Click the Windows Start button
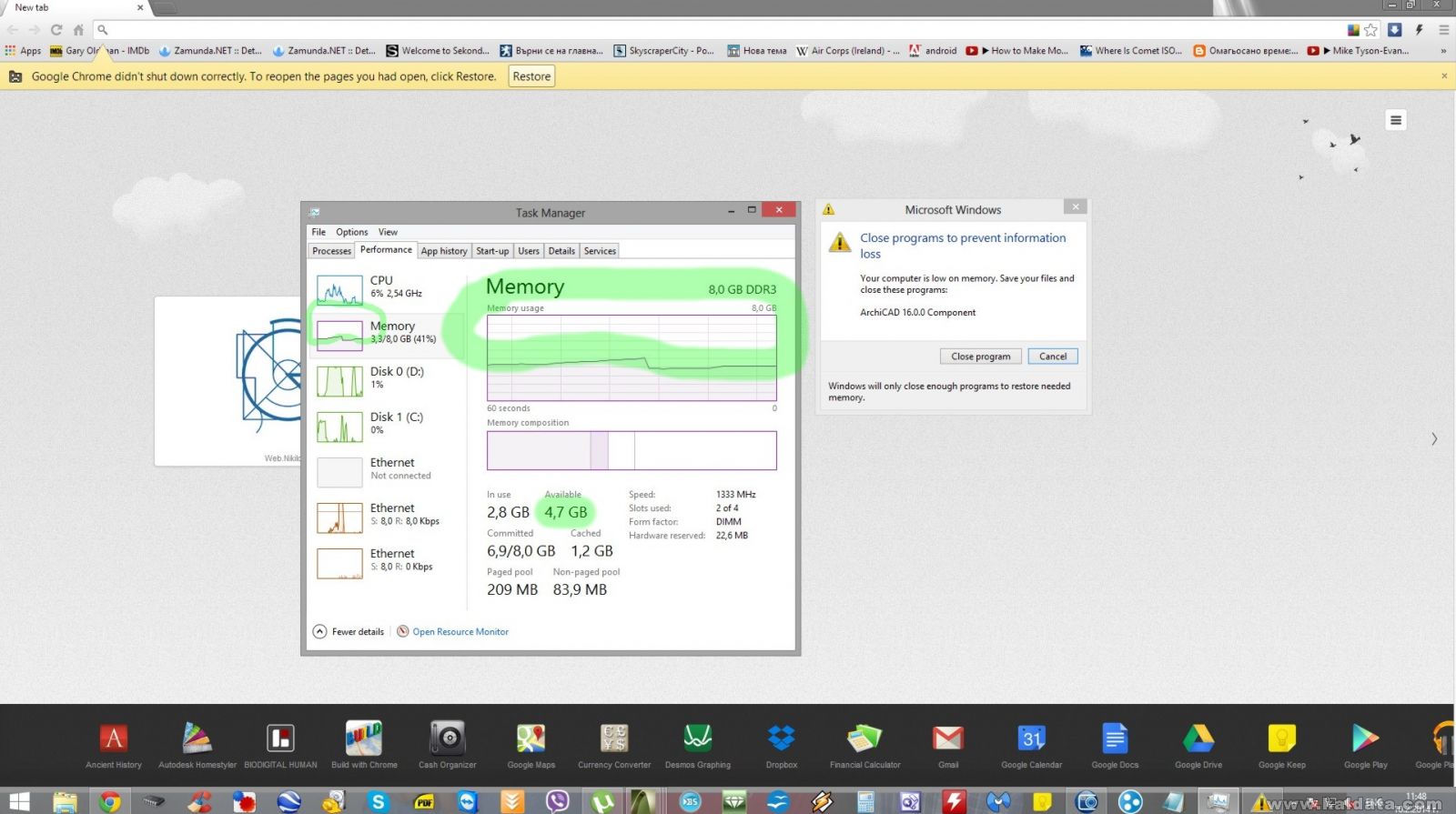This screenshot has width=1456, height=814. (18, 801)
